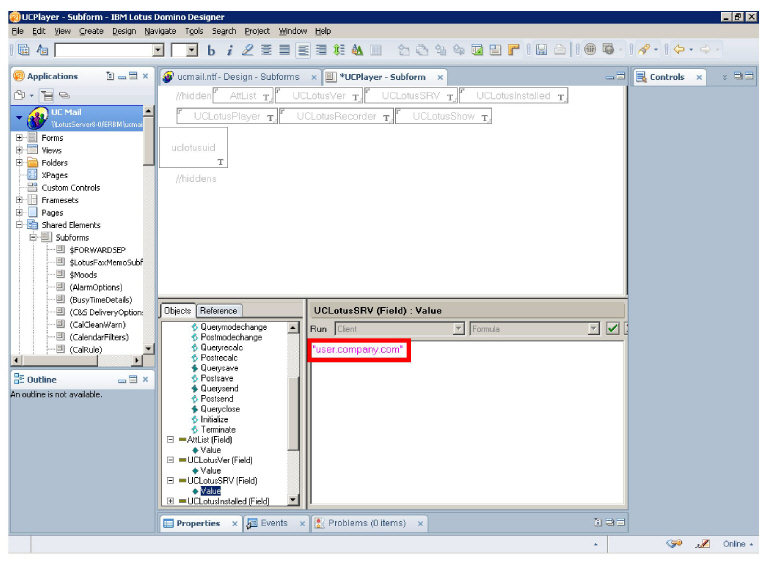
Task: Click the open application folder icon in Applications
Action: [x=20, y=95]
